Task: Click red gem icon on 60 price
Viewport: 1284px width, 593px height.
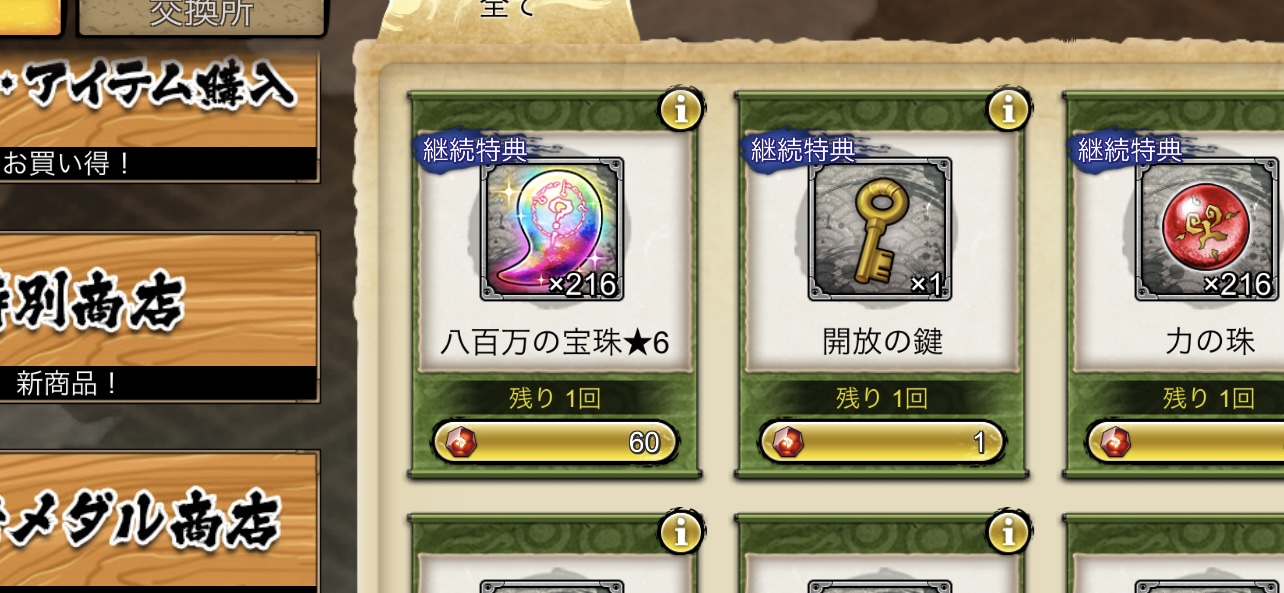Action: pos(461,442)
